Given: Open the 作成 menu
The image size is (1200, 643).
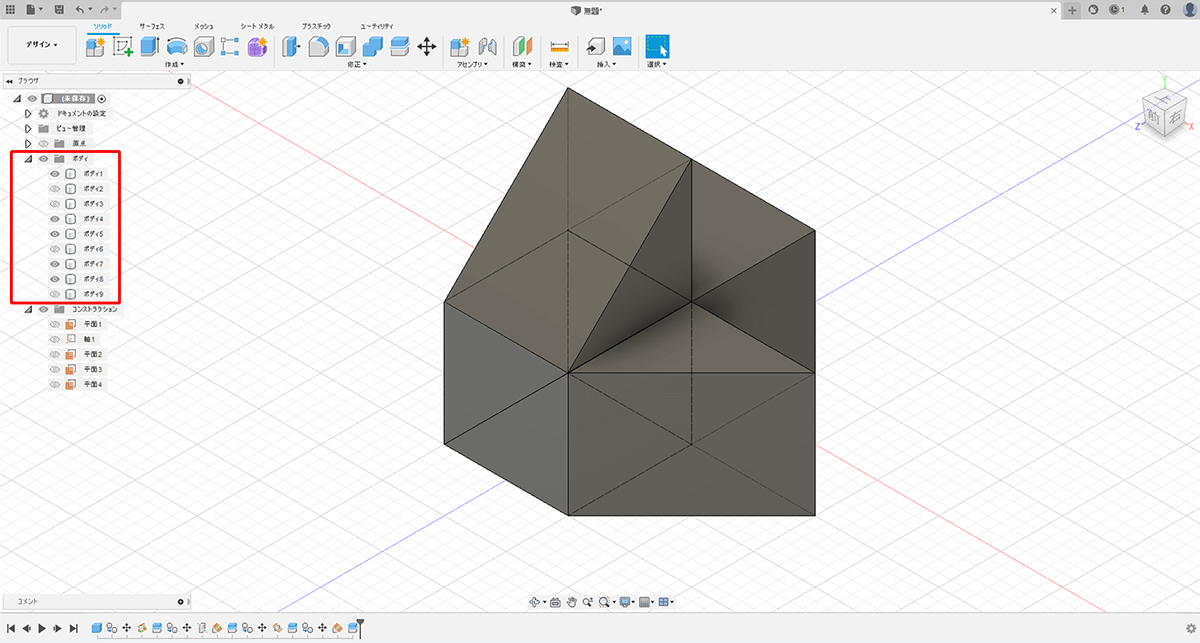Looking at the screenshot, I should coord(174,65).
